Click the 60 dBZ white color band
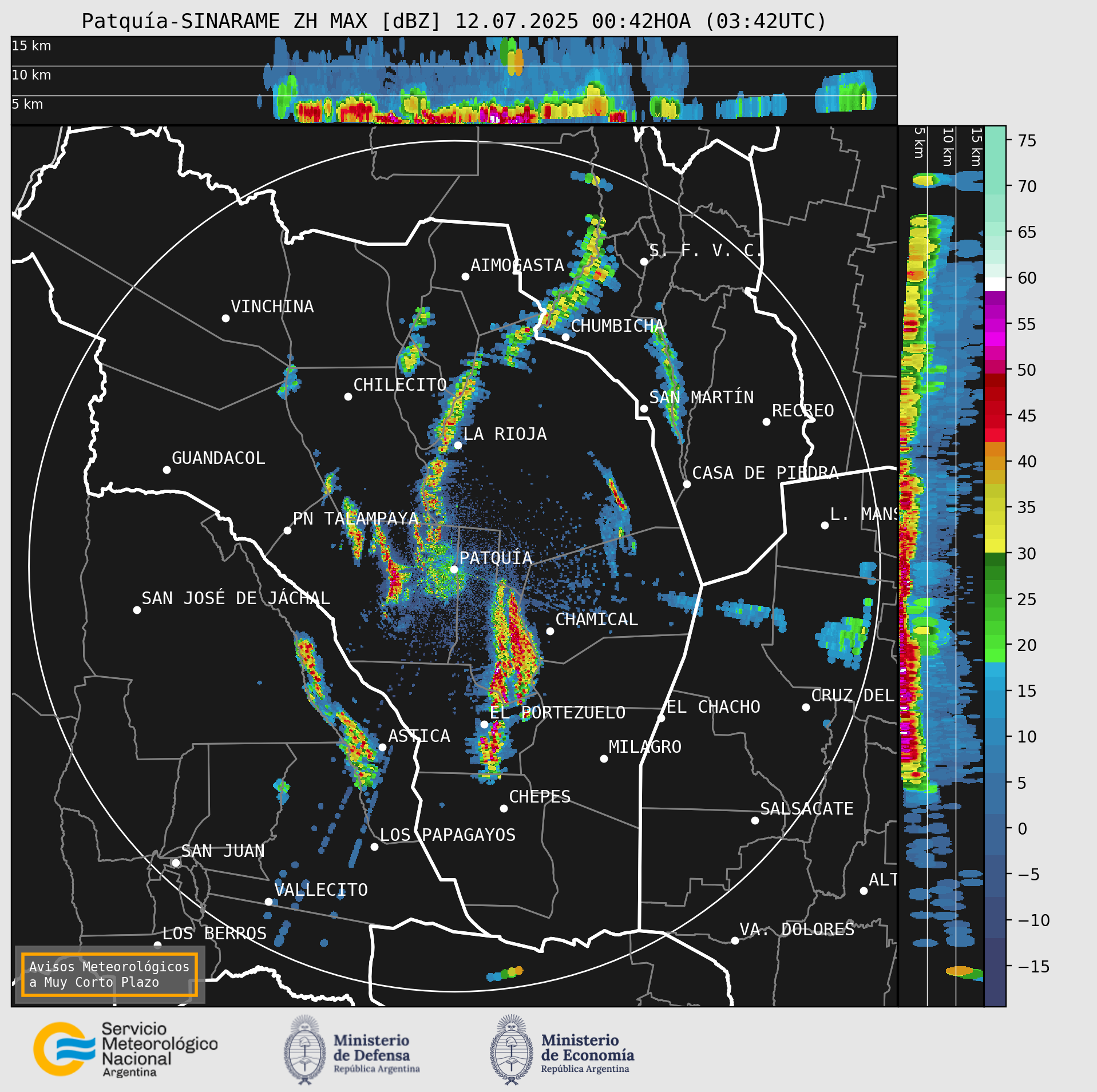This screenshot has width=1097, height=1092. (995, 284)
